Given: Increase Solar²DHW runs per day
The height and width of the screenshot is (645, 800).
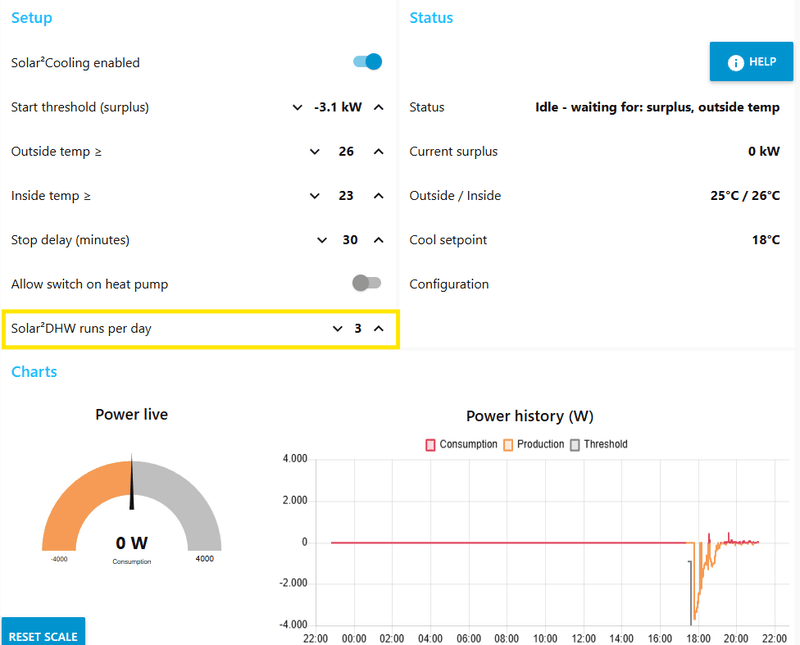Looking at the screenshot, I should tap(379, 329).
